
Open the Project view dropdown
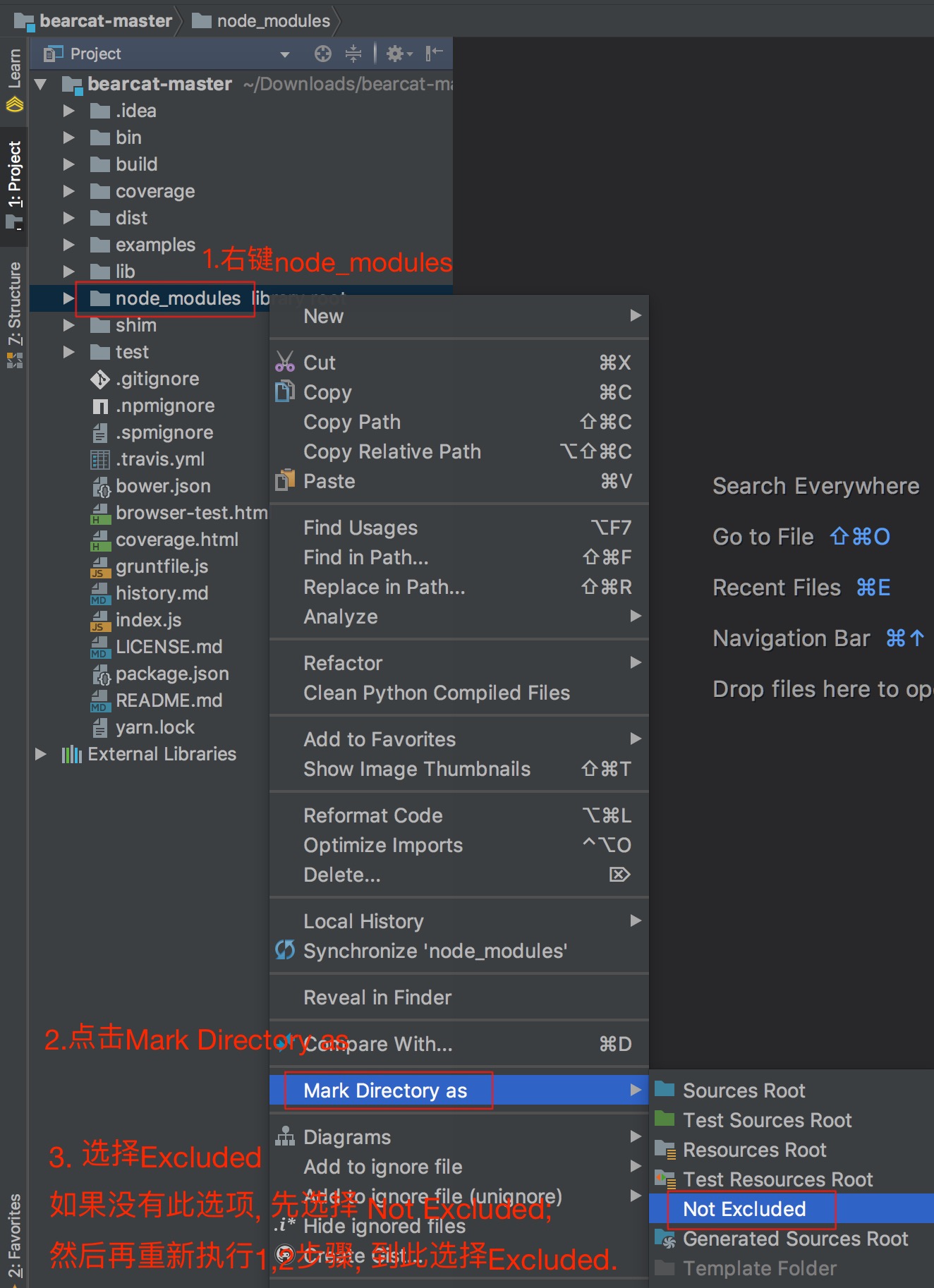[285, 54]
